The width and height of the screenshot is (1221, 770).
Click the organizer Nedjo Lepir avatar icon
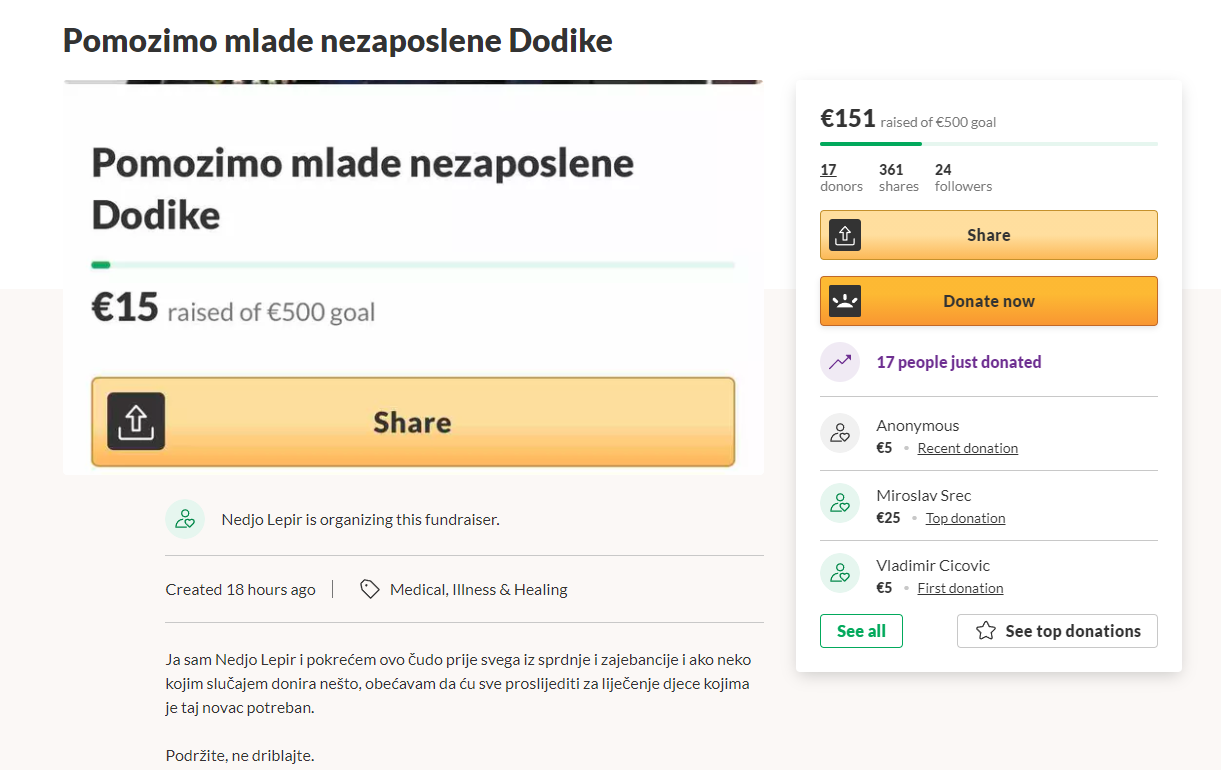(185, 519)
